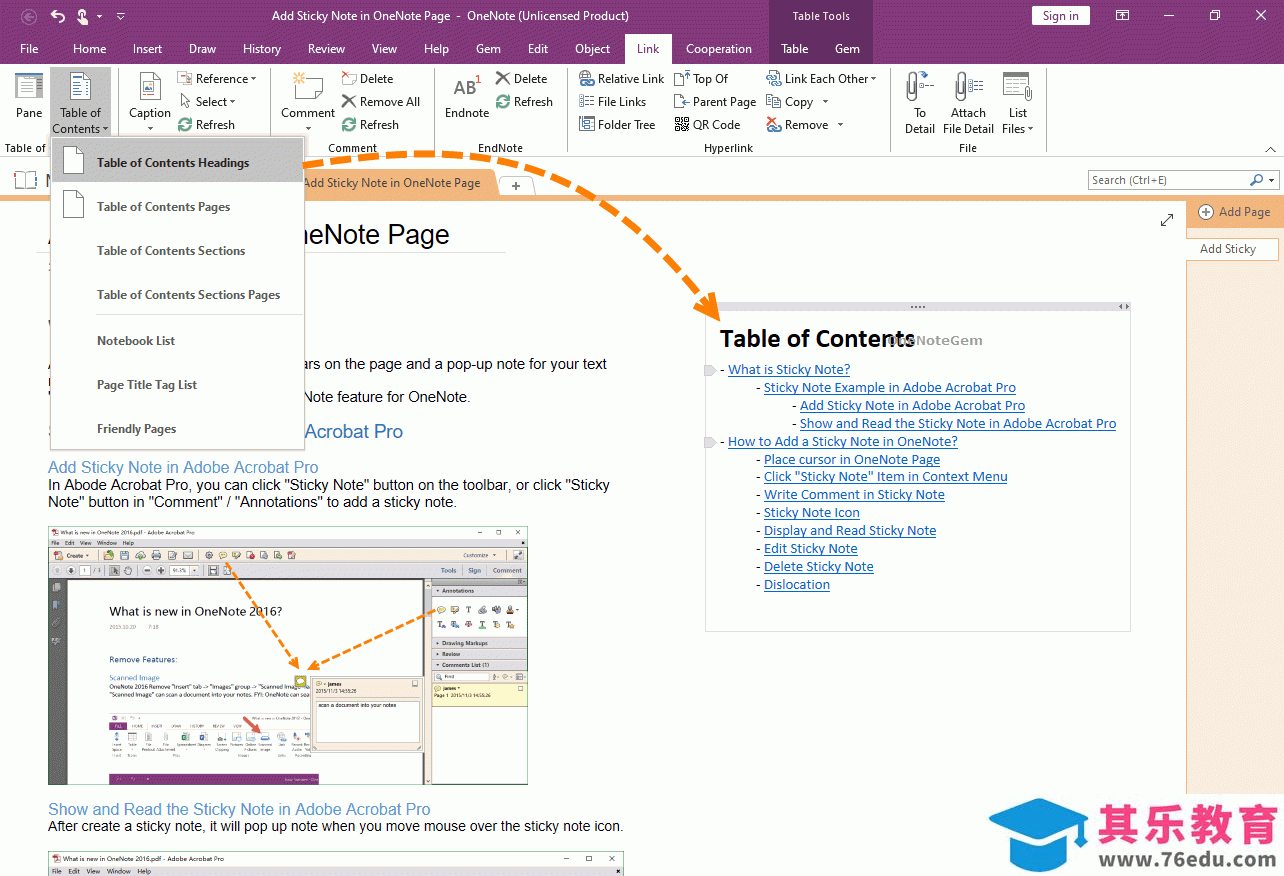The height and width of the screenshot is (876, 1284).
Task: Click Delete in the EndNote group
Action: (521, 79)
